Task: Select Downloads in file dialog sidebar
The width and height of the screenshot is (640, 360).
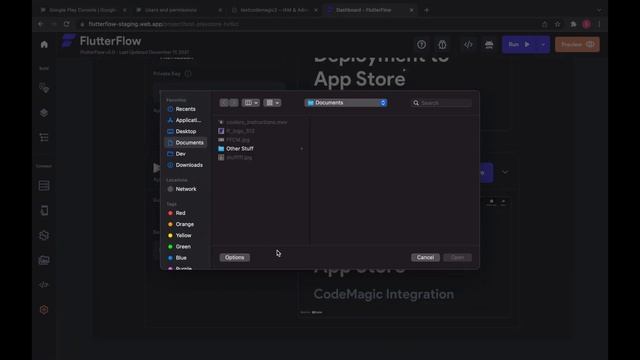Action: [x=185, y=165]
